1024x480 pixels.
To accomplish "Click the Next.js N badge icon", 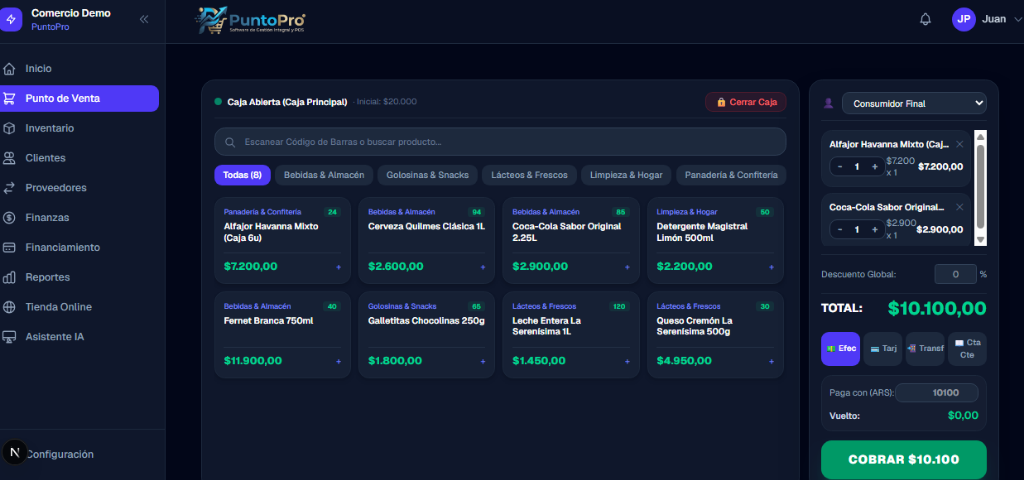I will pos(15,452).
